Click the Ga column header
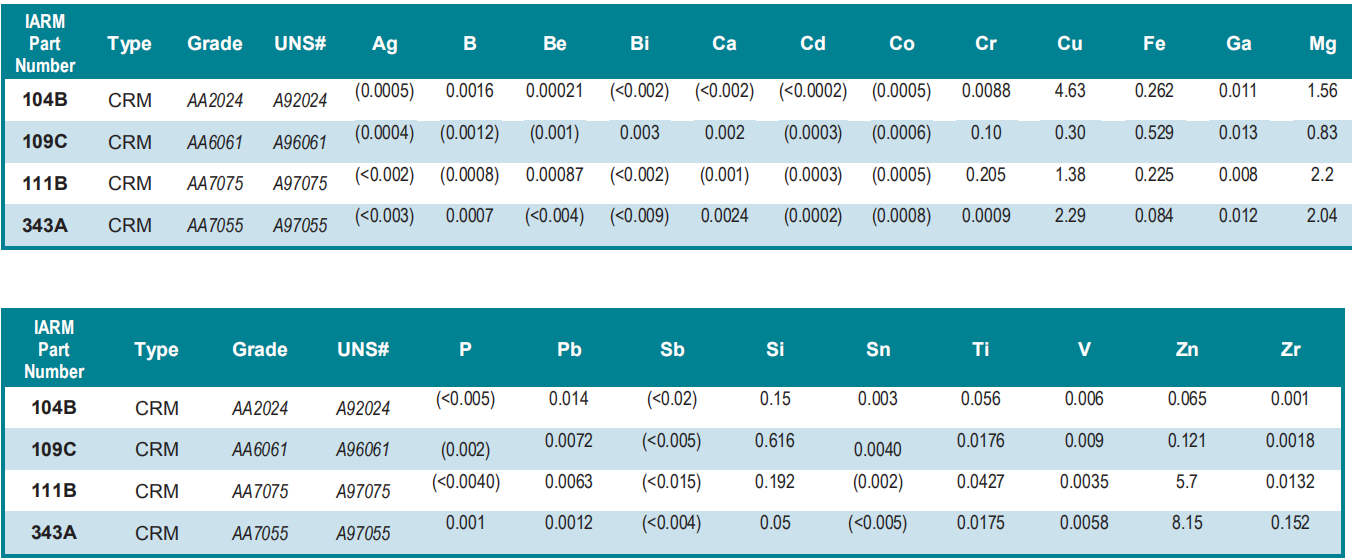Image resolution: width=1352 pixels, height=560 pixels. [x=1238, y=44]
